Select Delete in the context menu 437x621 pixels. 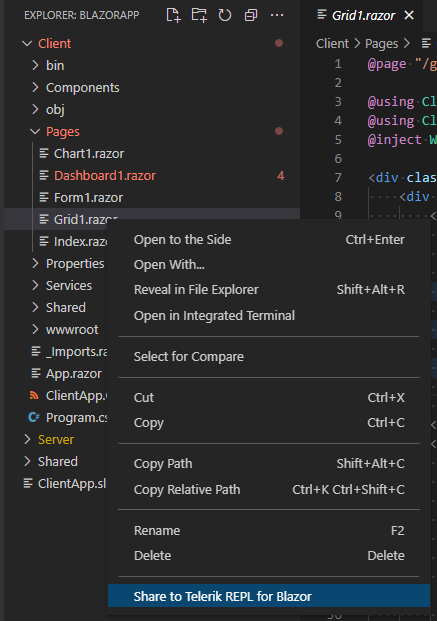point(269,556)
